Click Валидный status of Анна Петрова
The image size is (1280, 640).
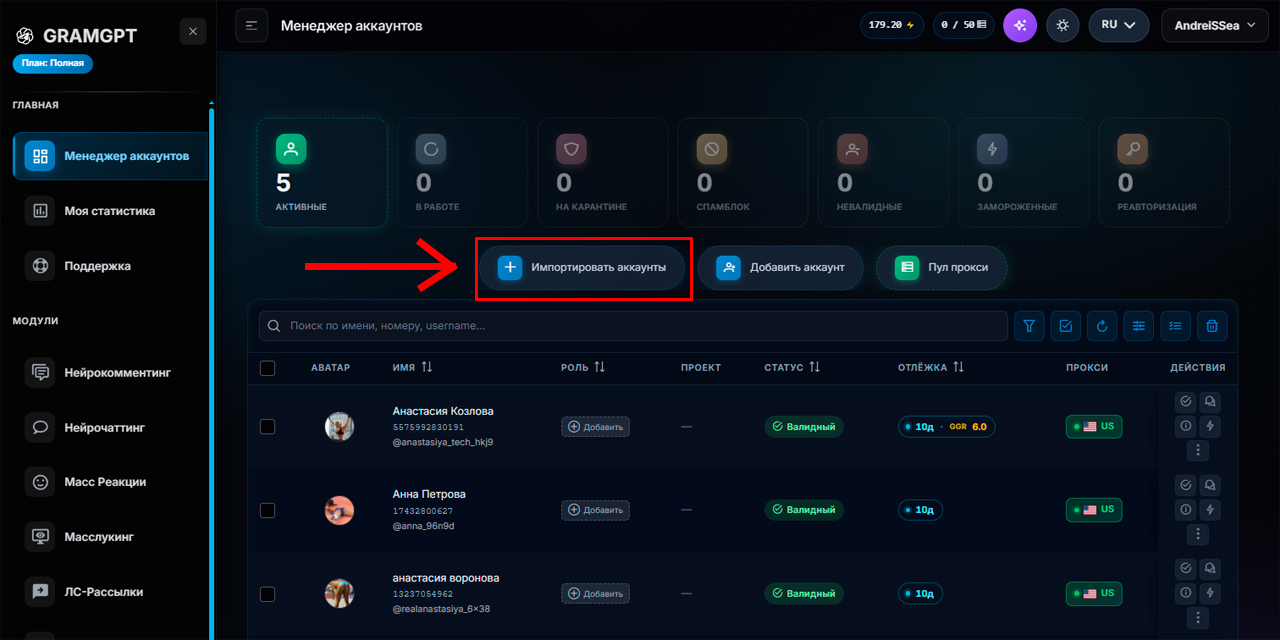[x=804, y=510]
